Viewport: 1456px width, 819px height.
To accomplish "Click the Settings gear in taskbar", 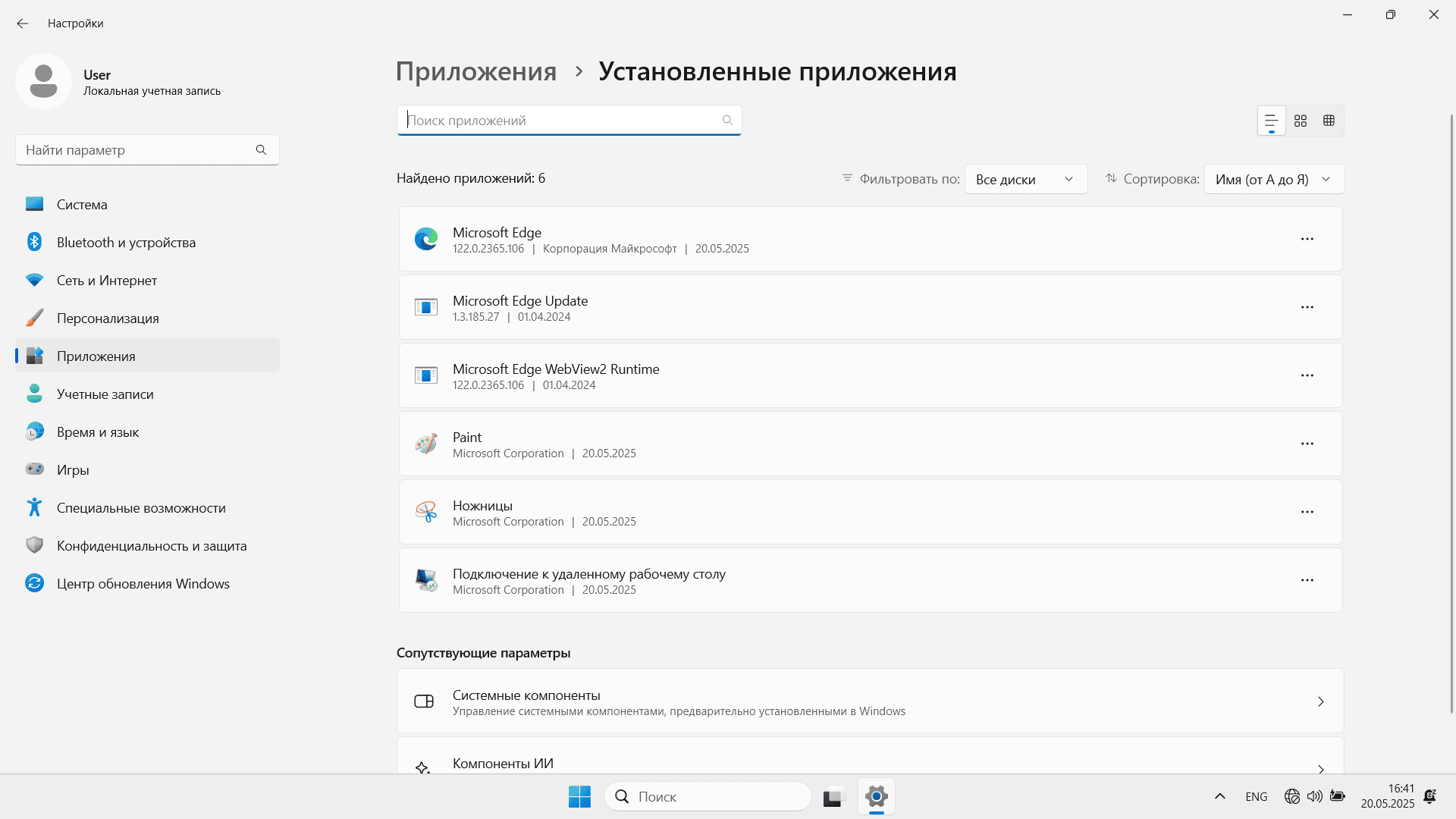I will click(x=877, y=796).
